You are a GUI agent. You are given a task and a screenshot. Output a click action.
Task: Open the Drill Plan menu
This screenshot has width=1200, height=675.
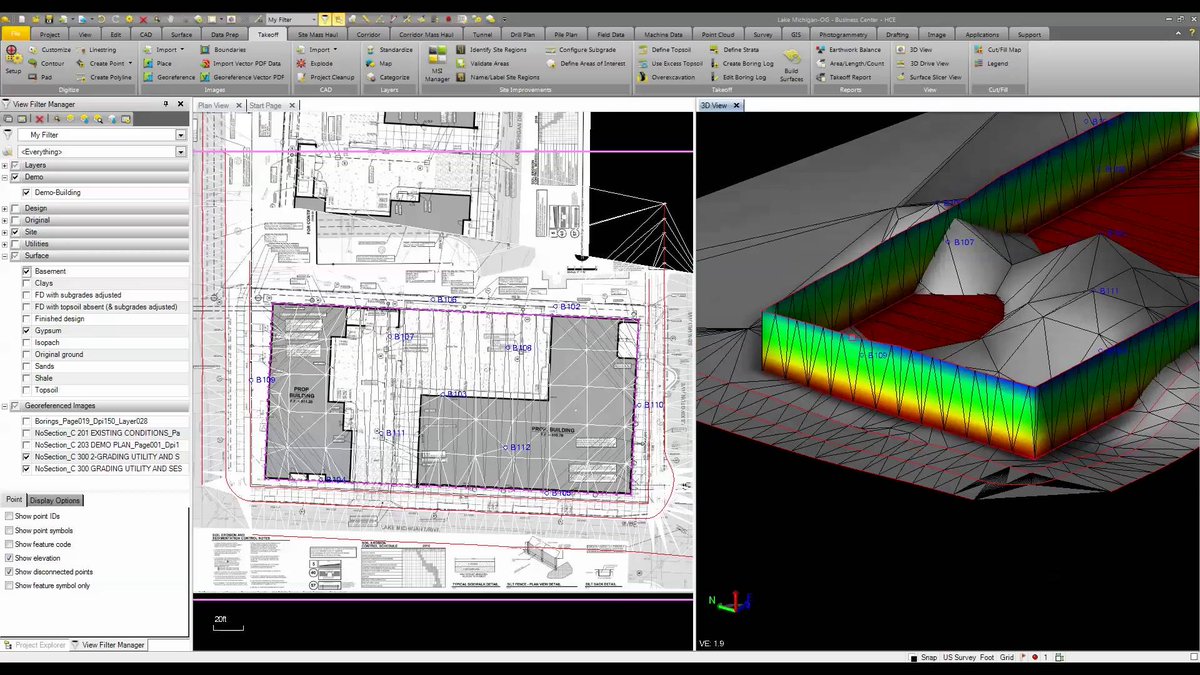click(x=523, y=33)
